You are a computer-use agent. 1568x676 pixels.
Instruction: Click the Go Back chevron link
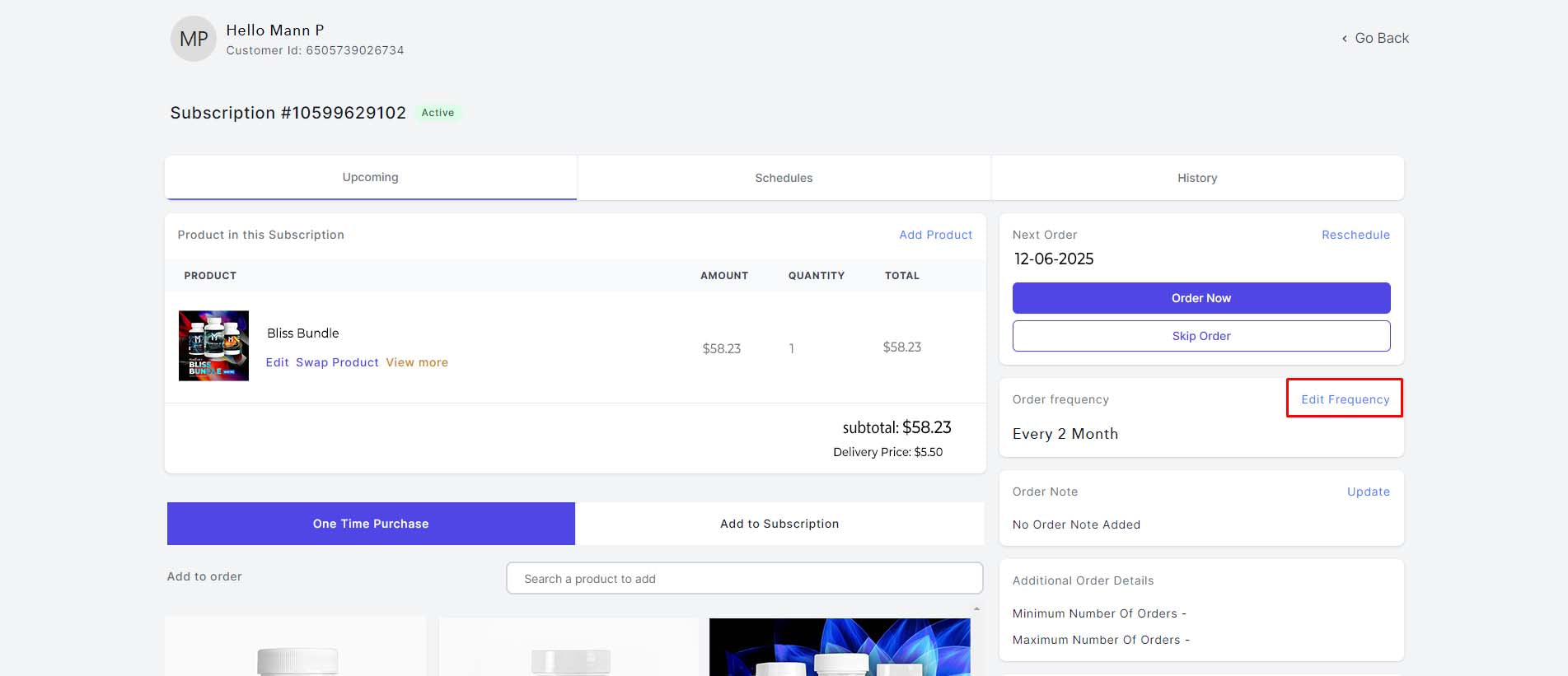pyautogui.click(x=1374, y=38)
